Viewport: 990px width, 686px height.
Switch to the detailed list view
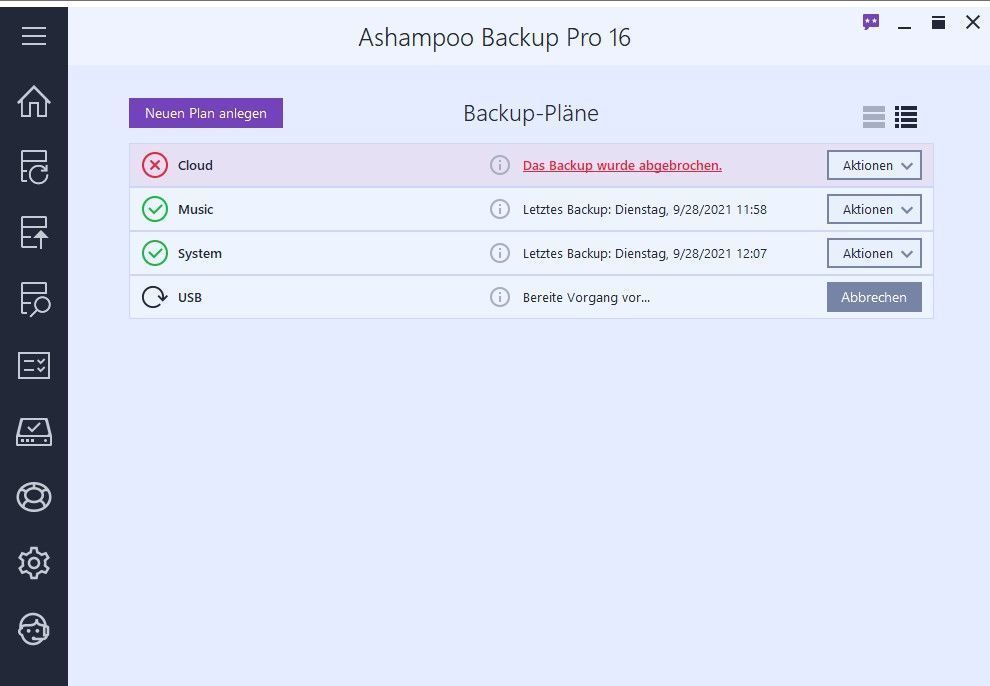coord(906,117)
